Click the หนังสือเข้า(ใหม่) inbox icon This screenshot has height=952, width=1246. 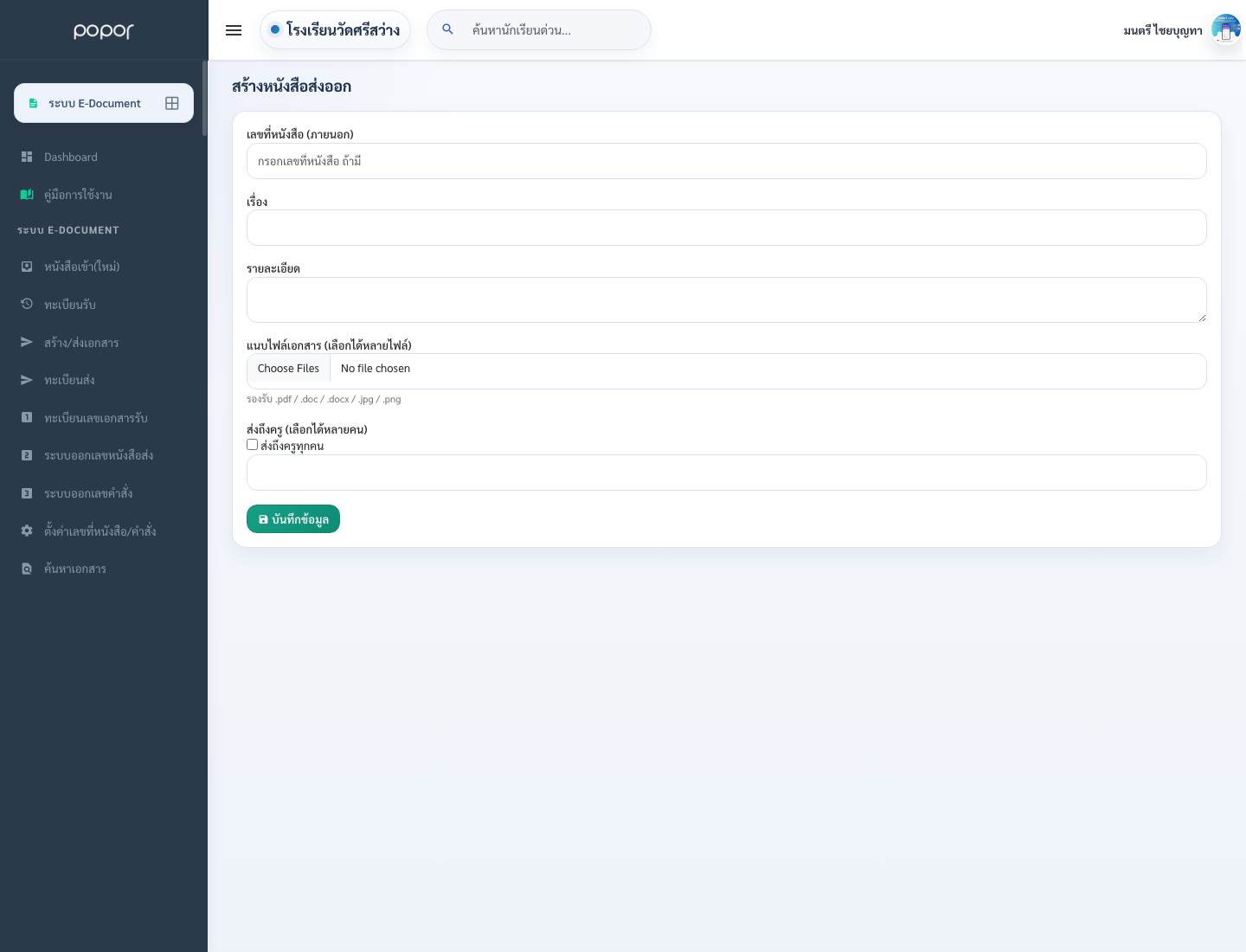[27, 267]
